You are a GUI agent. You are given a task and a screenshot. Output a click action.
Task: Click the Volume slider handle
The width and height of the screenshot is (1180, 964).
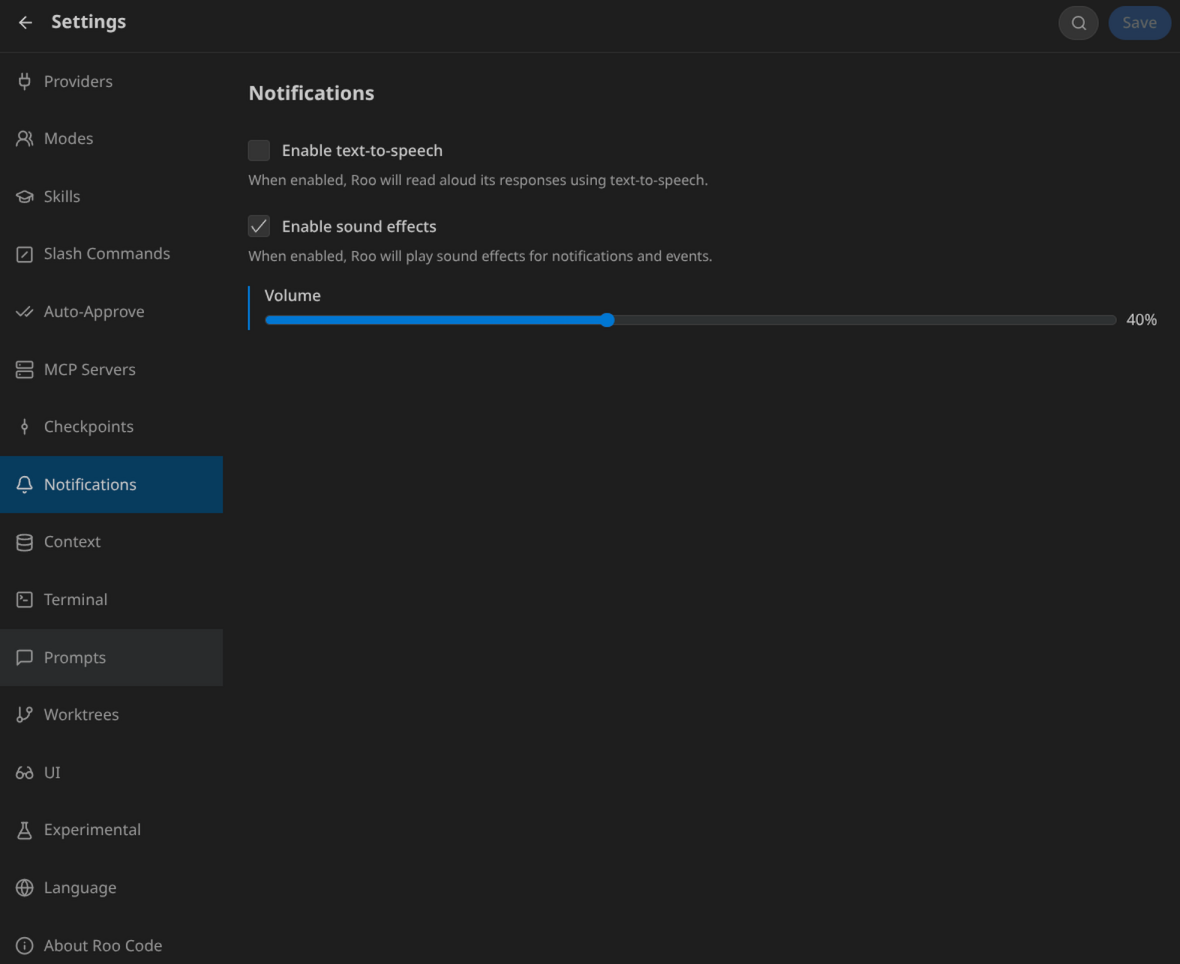coord(607,320)
